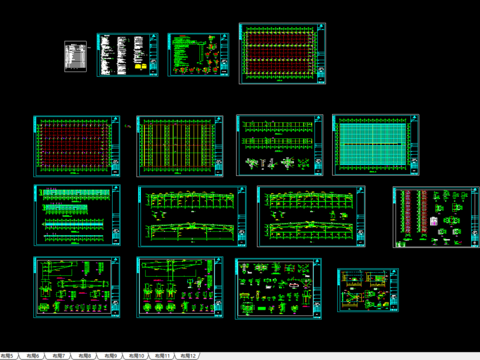The image size is (480, 360).
Task: Select the small white drawing-list table sheet
Action: (75, 56)
